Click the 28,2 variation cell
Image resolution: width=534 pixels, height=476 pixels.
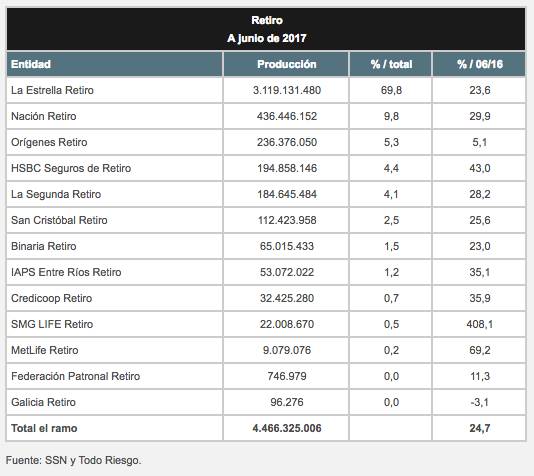[479, 194]
